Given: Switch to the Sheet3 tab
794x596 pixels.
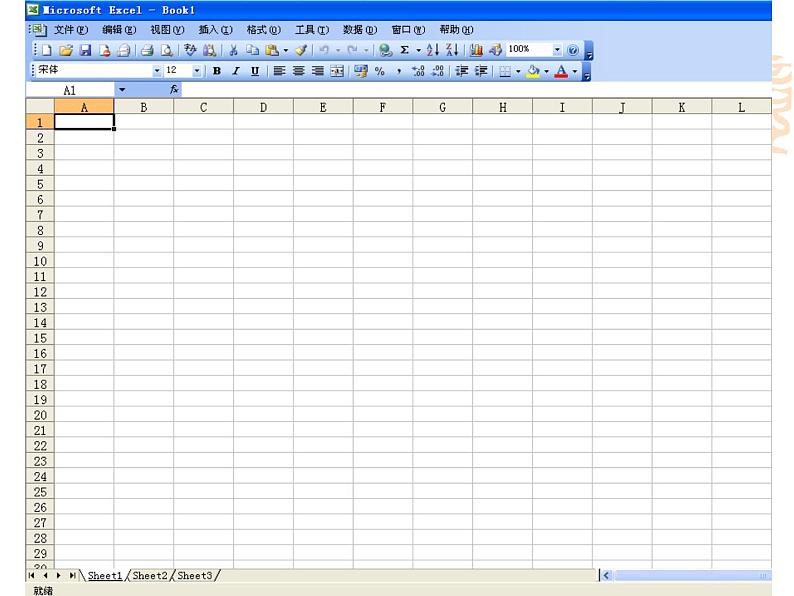Looking at the screenshot, I should pos(195,576).
